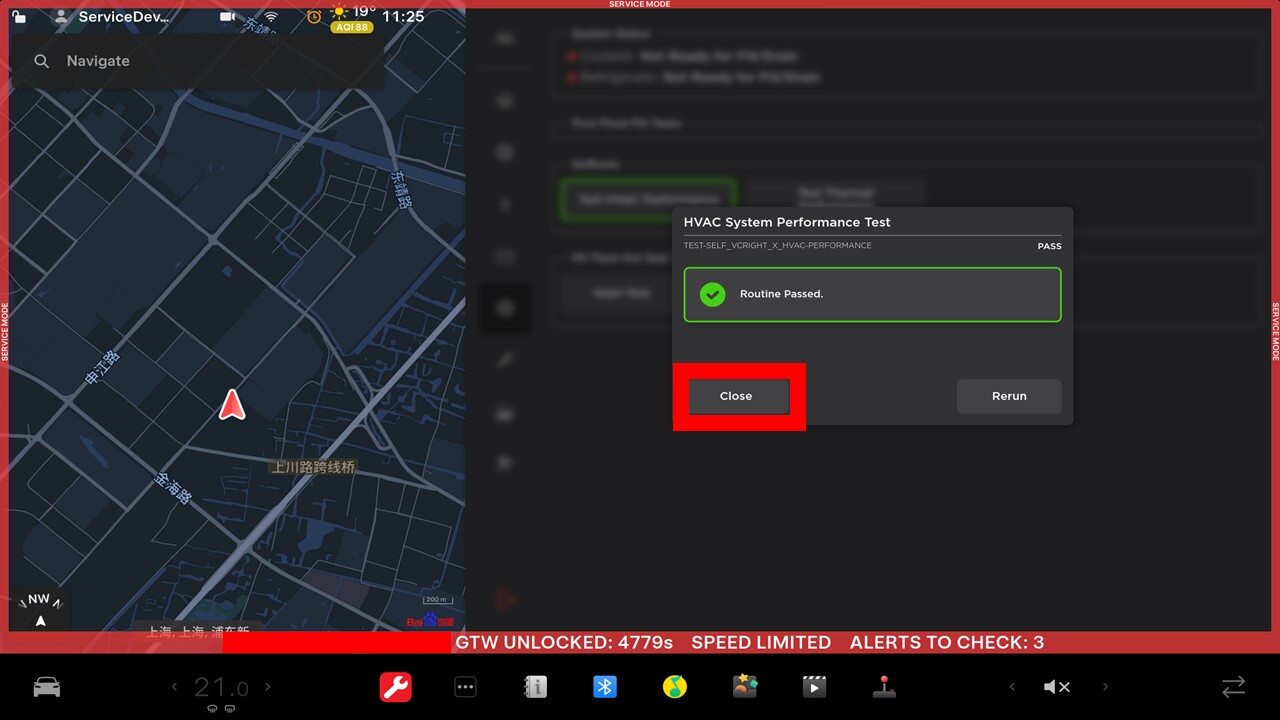This screenshot has width=1280, height=720.
Task: Rerun the HVAC System Performance Test
Action: point(1008,396)
